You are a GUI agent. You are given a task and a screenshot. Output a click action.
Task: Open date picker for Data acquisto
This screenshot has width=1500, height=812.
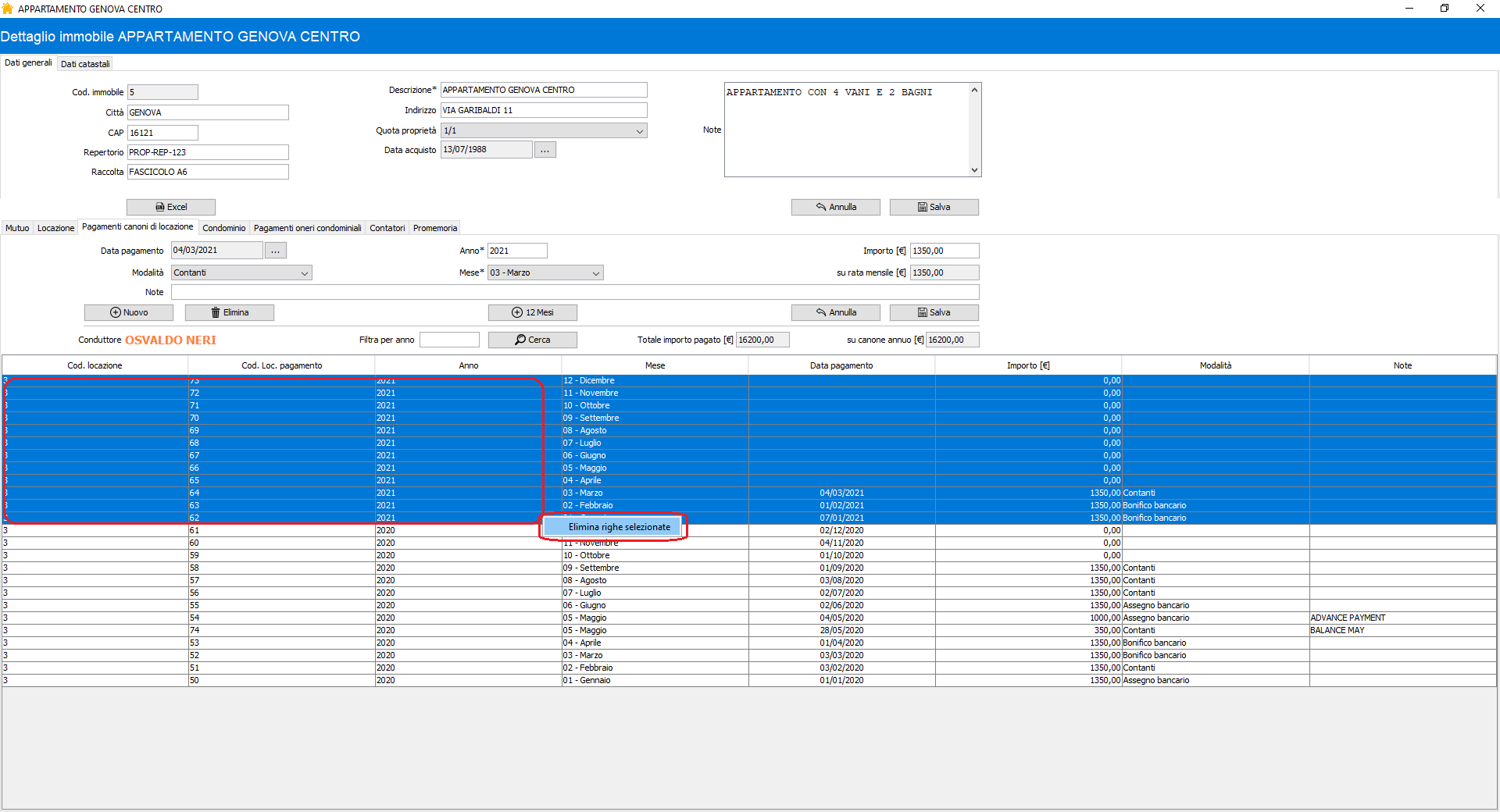tap(545, 150)
